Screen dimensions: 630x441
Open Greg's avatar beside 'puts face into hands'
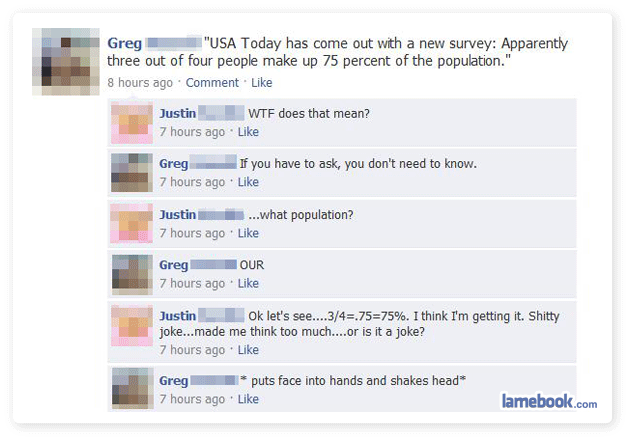point(132,388)
